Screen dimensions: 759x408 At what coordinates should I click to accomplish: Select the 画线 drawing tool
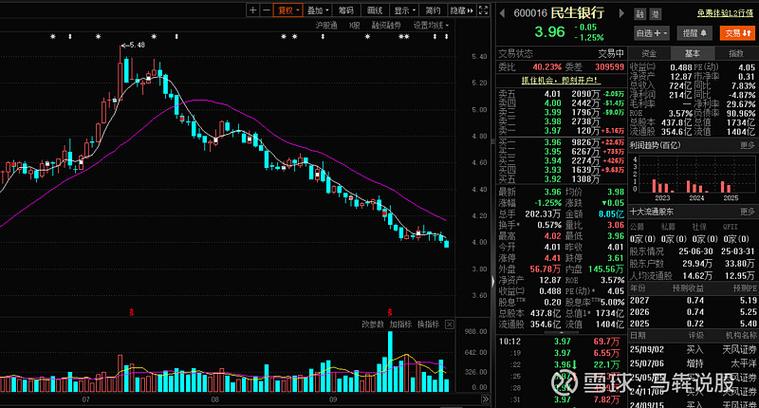375,10
